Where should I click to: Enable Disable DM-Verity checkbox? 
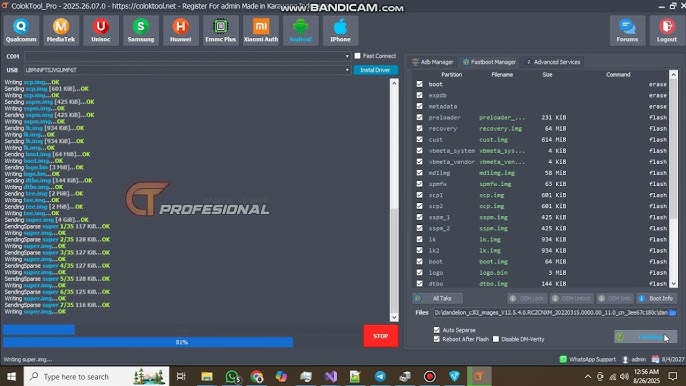coord(496,339)
